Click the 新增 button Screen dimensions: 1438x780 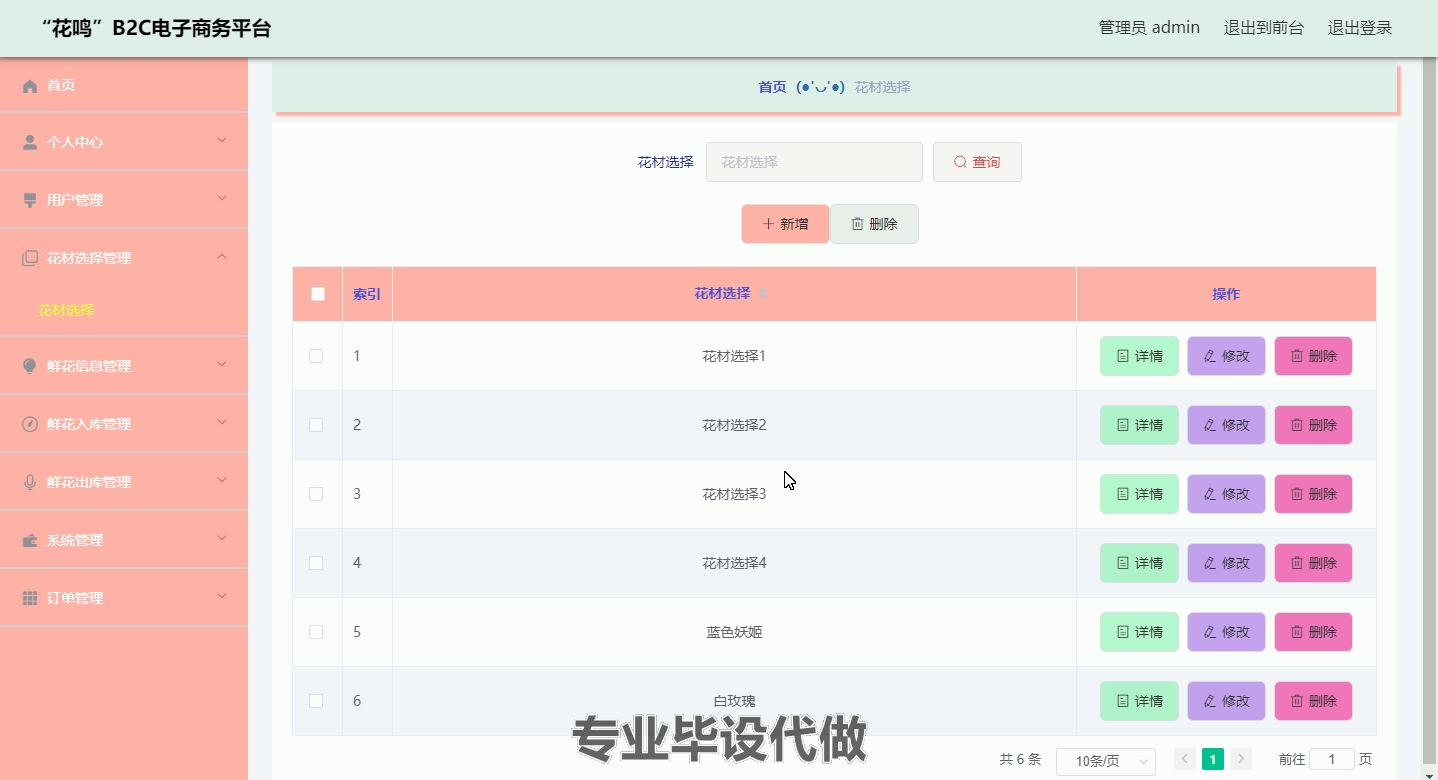click(x=785, y=224)
